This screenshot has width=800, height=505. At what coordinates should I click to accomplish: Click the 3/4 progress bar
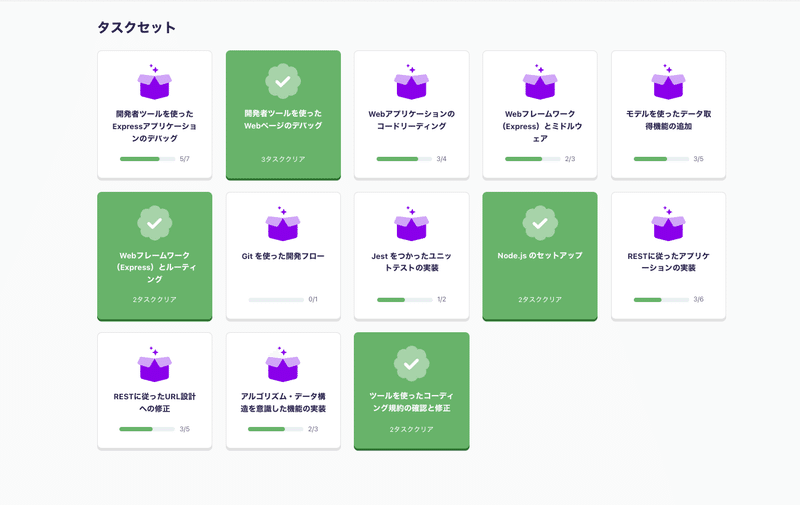(x=404, y=159)
